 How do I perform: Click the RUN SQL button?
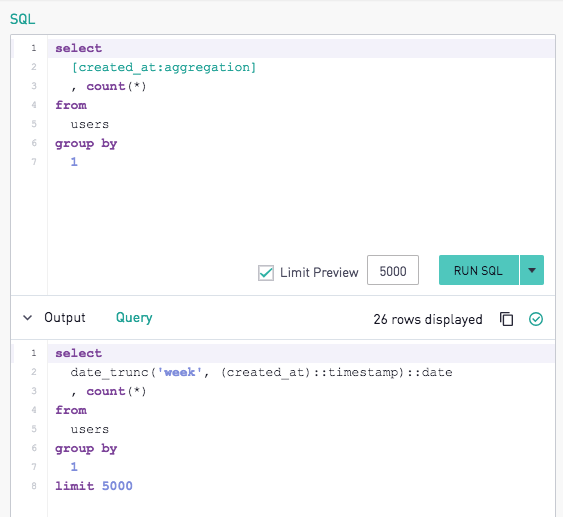click(479, 270)
